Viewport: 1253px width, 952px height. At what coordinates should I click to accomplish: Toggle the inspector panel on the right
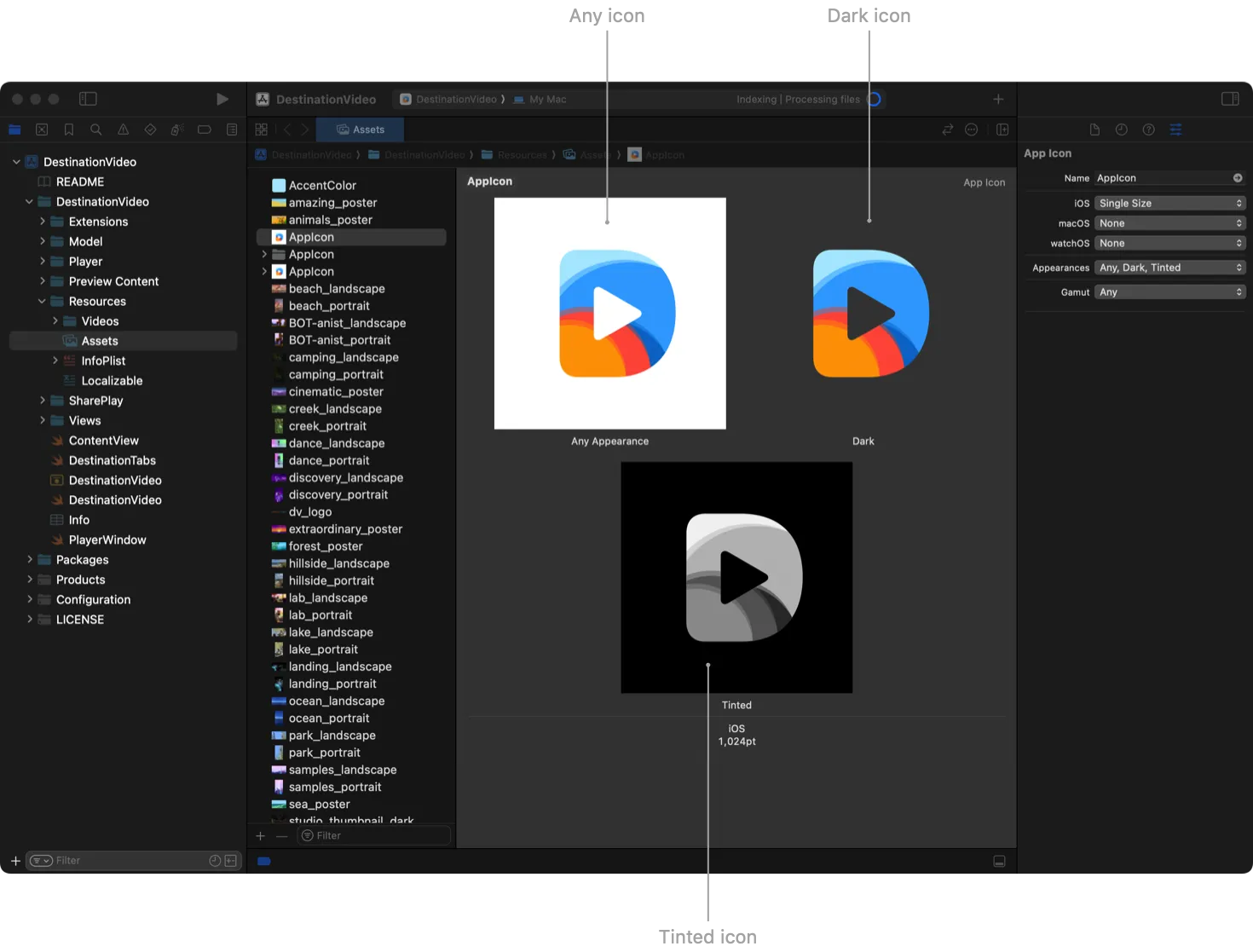pyautogui.click(x=1229, y=99)
